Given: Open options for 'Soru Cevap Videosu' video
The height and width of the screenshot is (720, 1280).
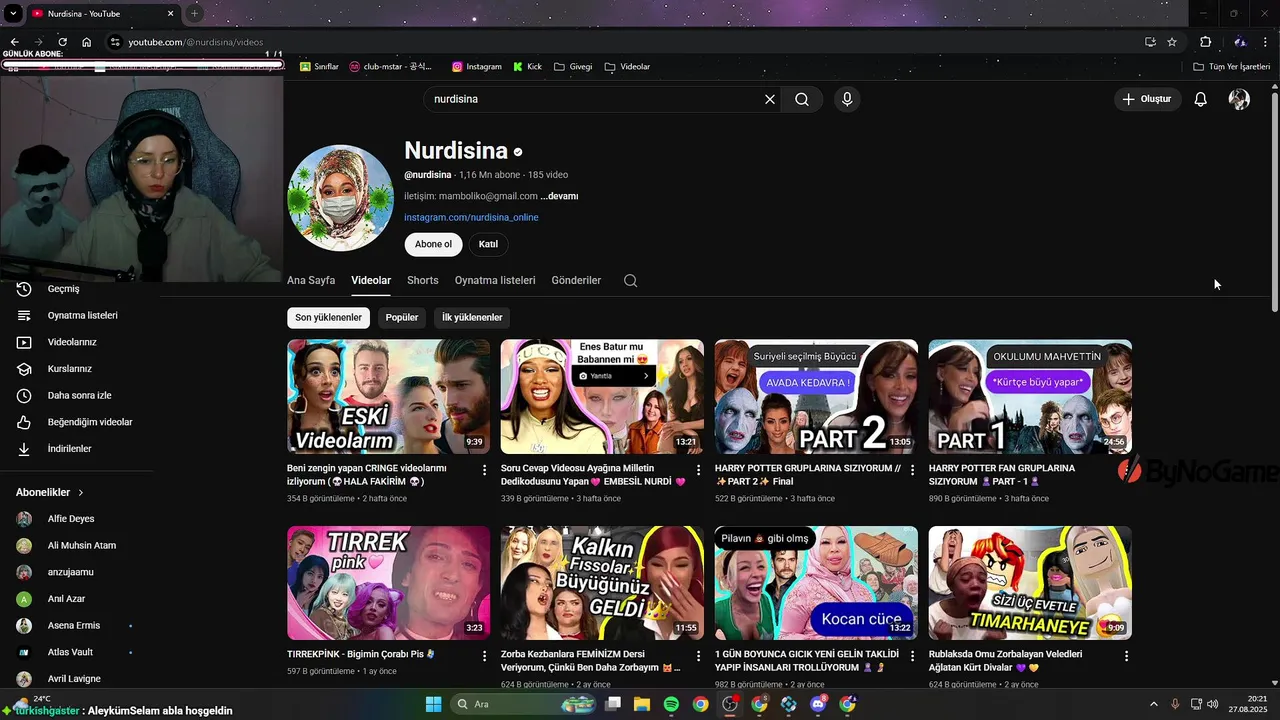Looking at the screenshot, I should pyautogui.click(x=699, y=470).
